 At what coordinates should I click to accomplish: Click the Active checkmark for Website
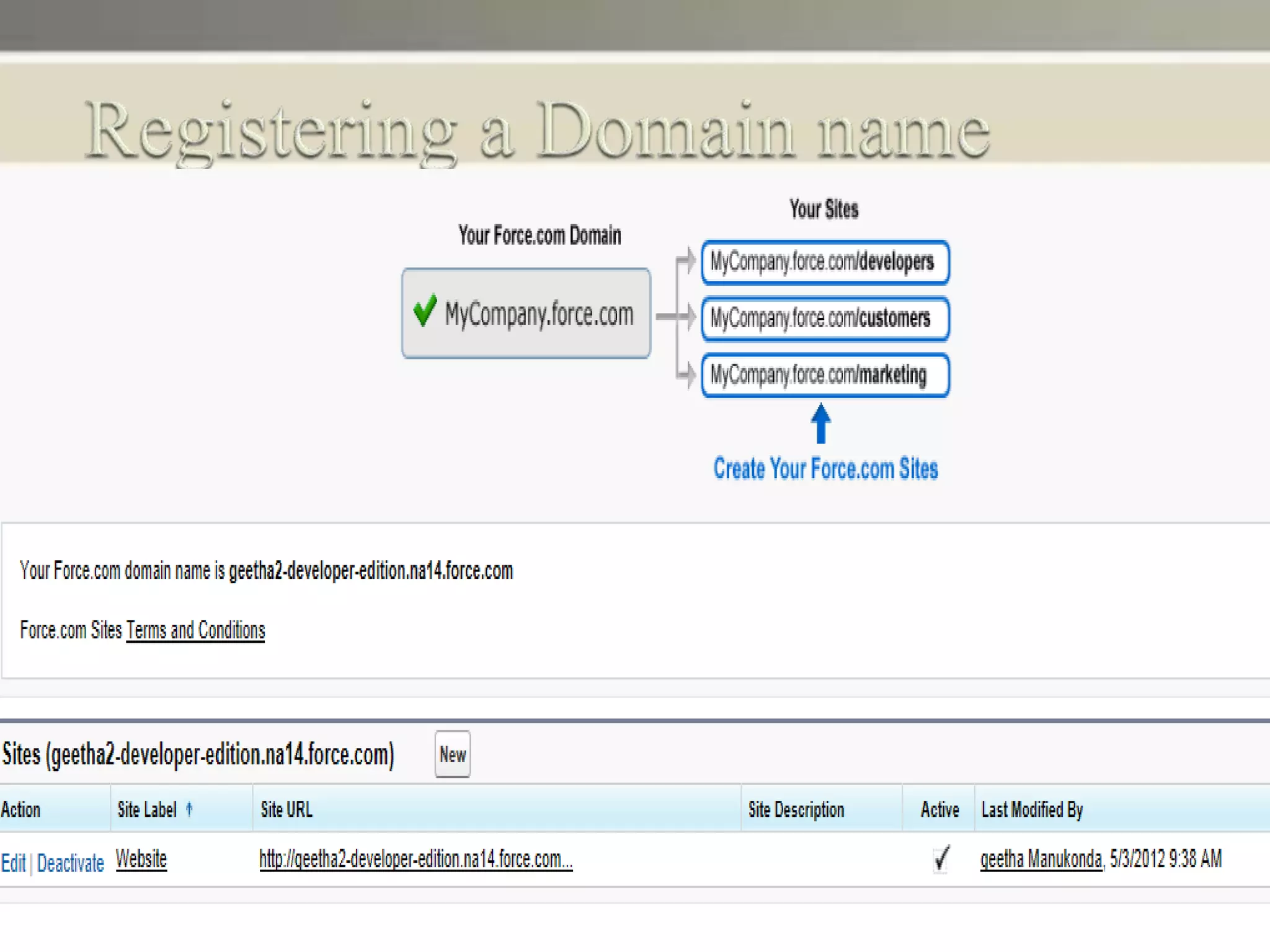click(x=941, y=859)
